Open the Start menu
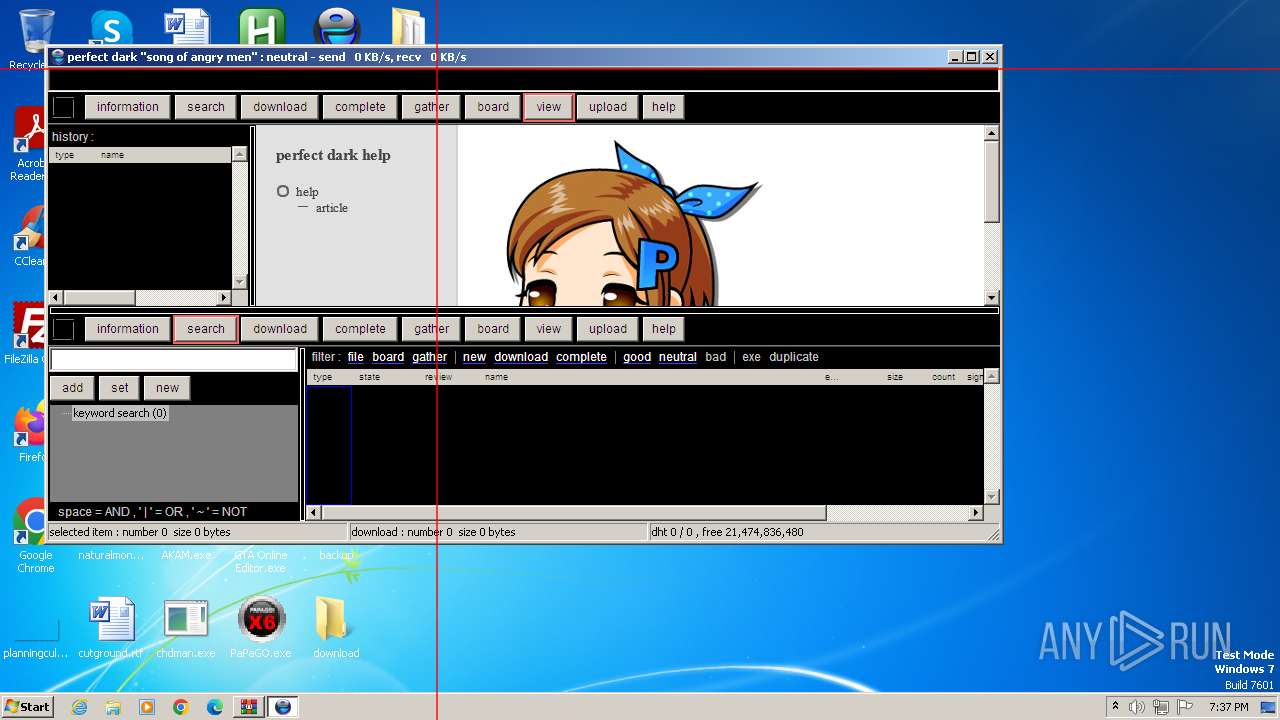Viewport: 1280px width, 720px height. point(28,707)
